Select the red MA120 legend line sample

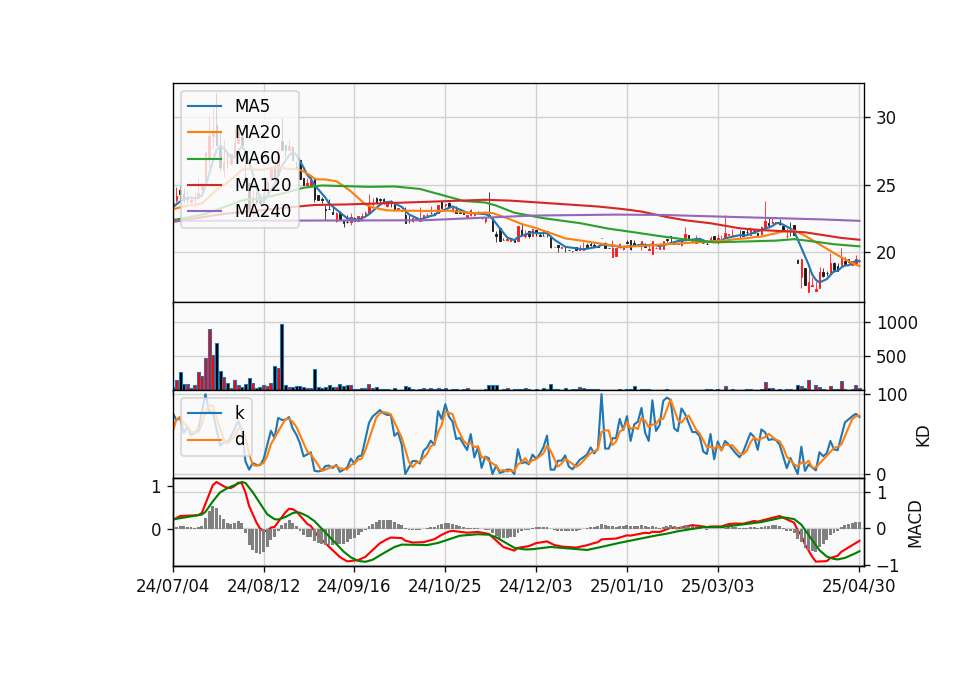(x=205, y=186)
